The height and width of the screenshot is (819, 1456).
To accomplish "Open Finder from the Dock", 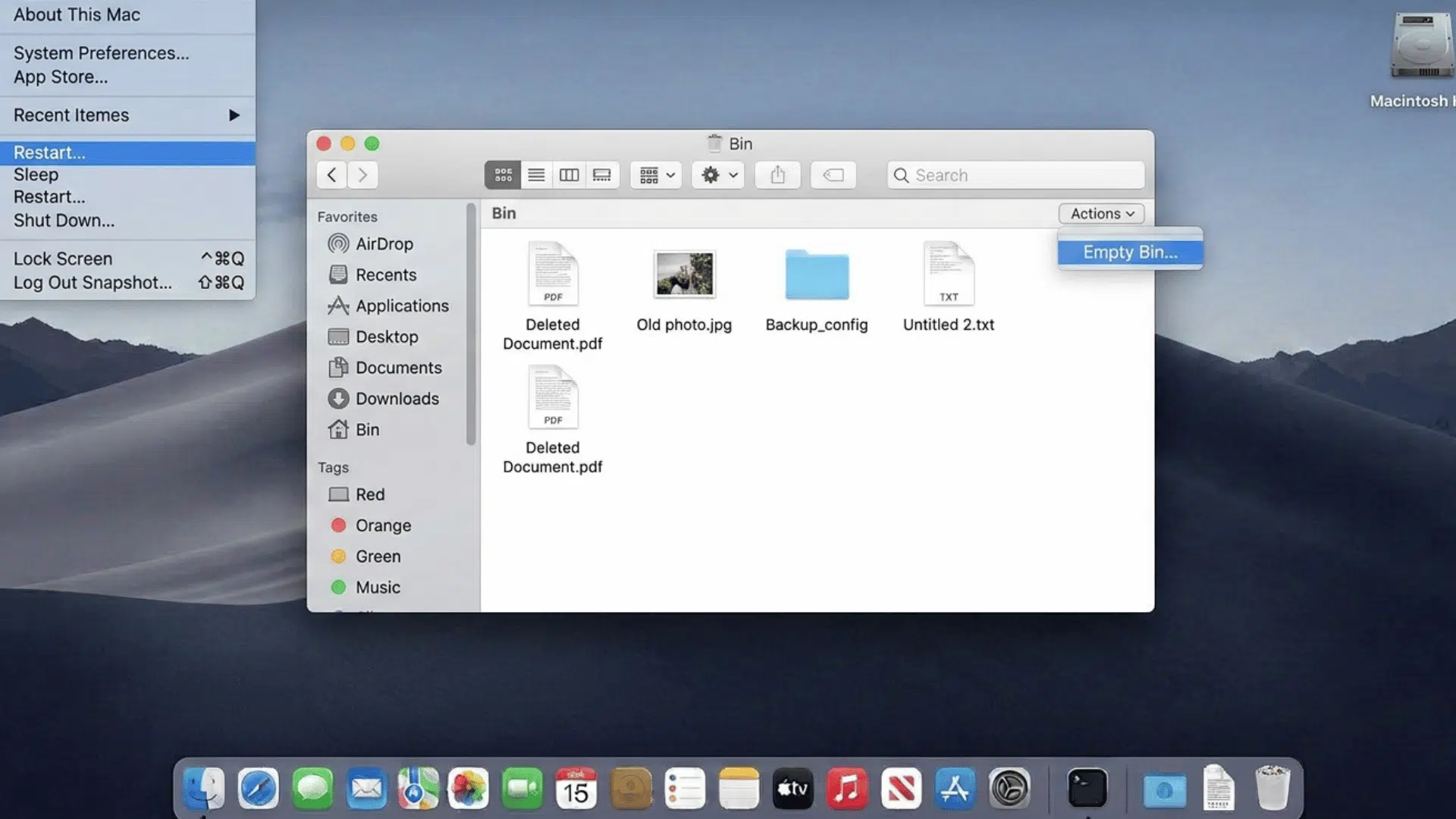I will coord(203,789).
